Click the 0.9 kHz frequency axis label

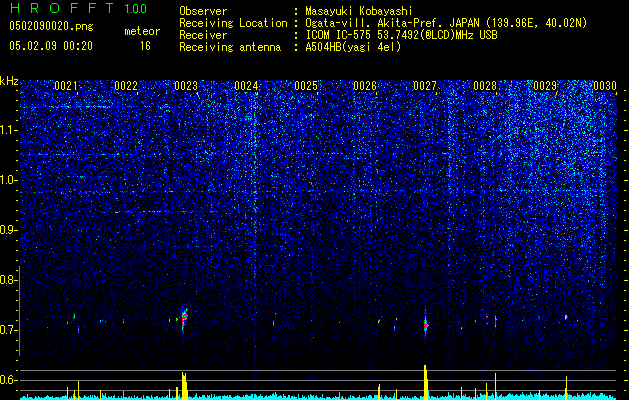pos(7,230)
